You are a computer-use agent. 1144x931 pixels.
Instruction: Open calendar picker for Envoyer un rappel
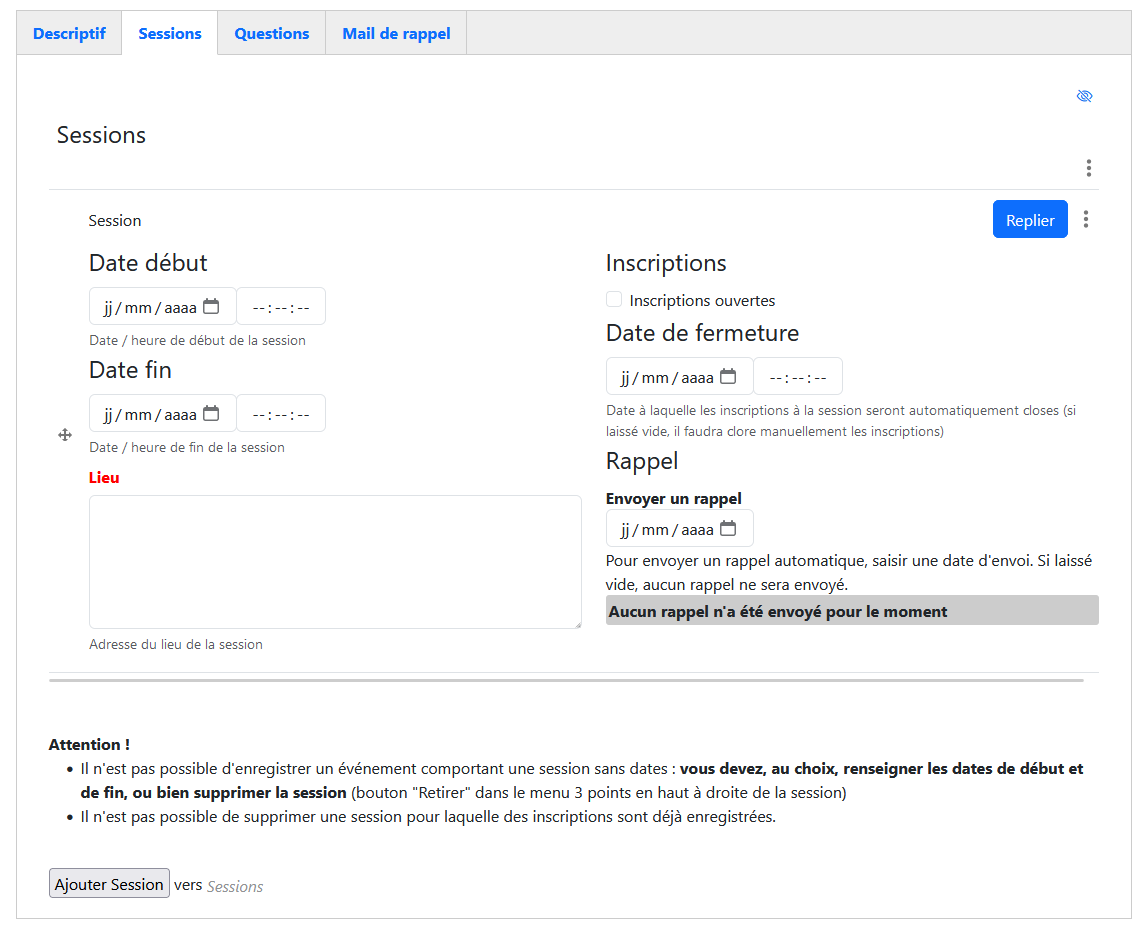[728, 529]
